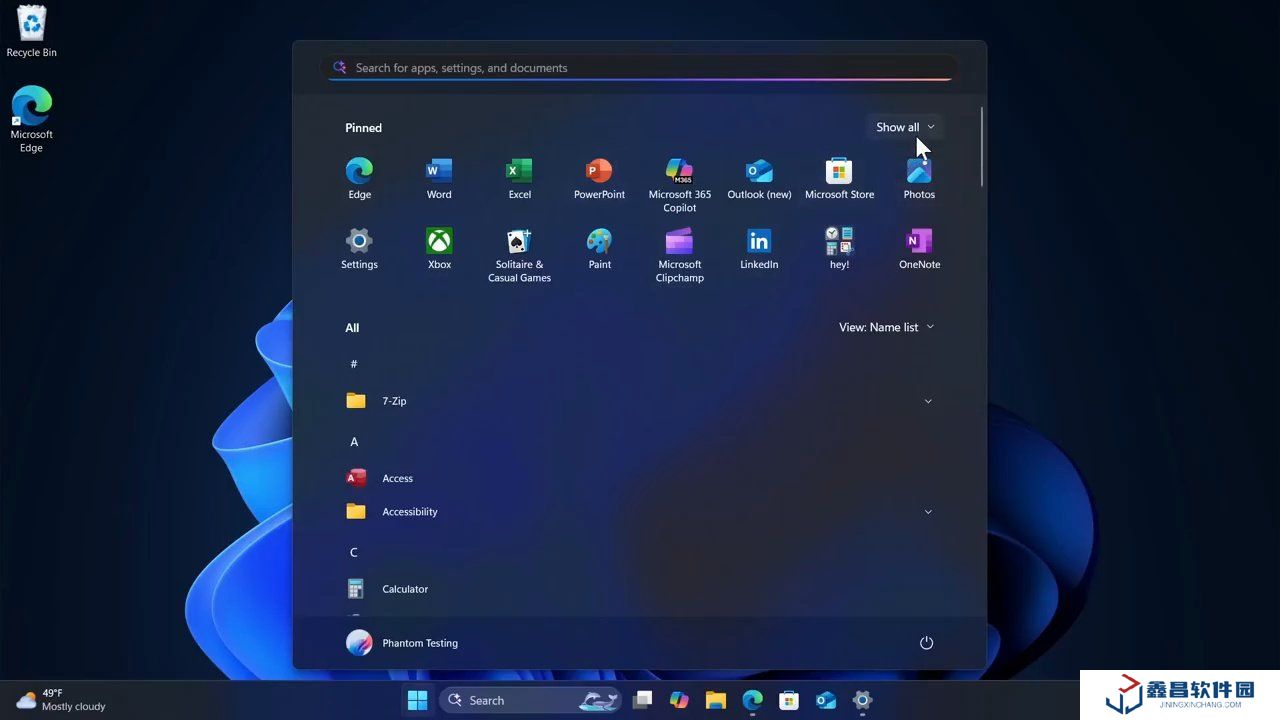Click Show all pinned apps button
The height and width of the screenshot is (720, 1280).
coord(904,127)
